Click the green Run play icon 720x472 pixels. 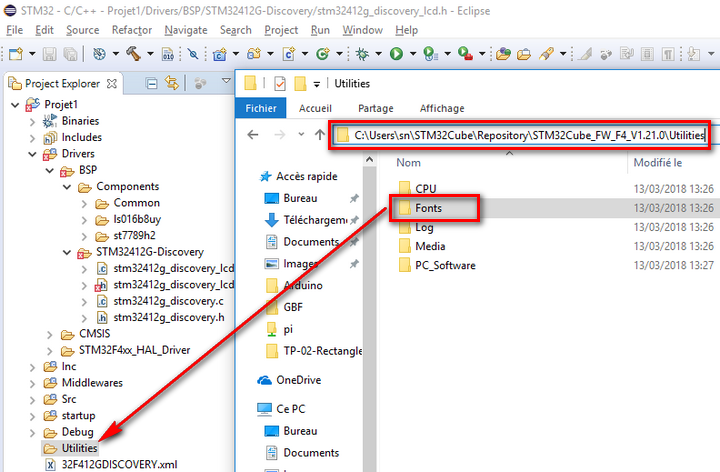[x=396, y=54]
